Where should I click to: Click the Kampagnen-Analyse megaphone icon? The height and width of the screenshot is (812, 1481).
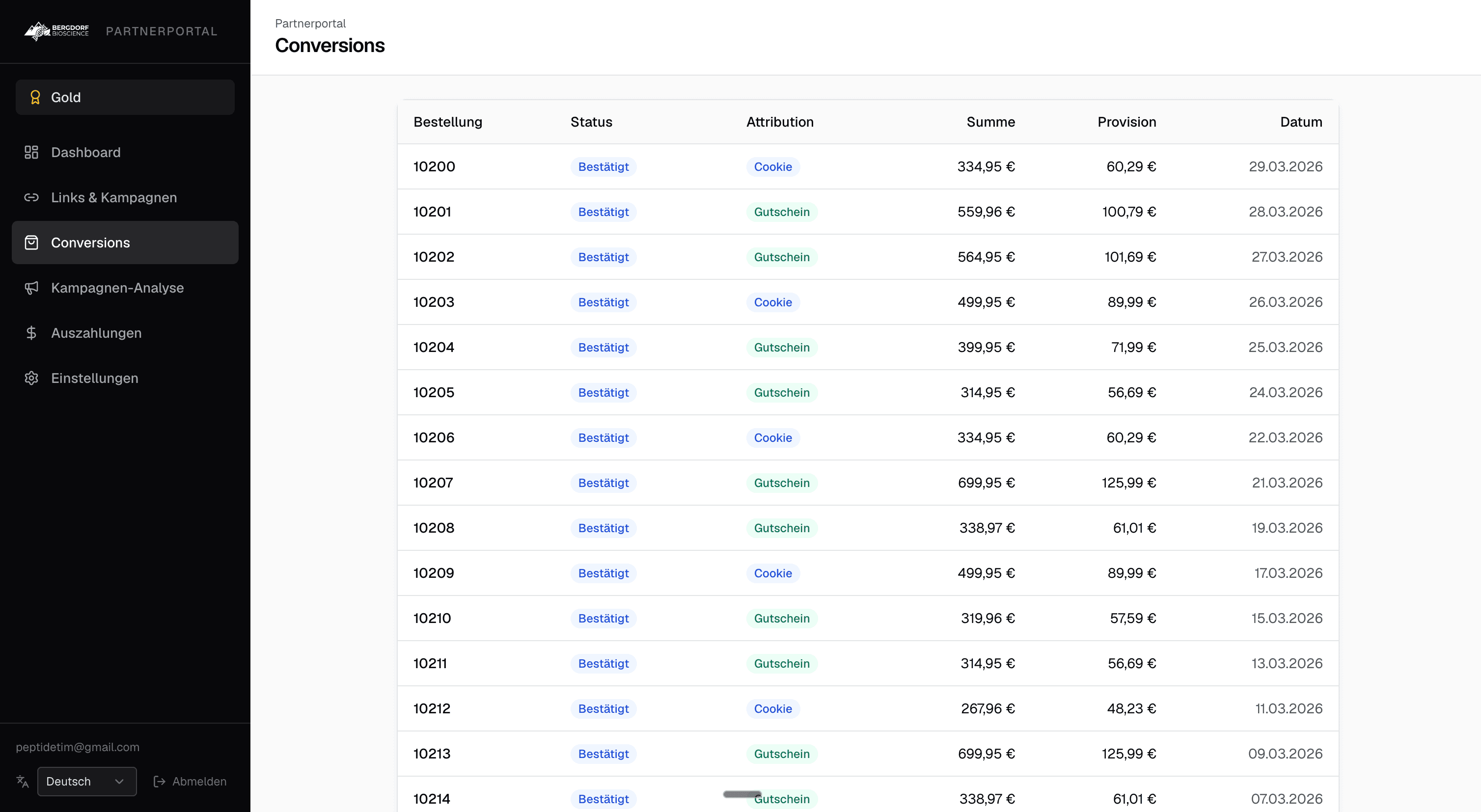click(x=31, y=287)
